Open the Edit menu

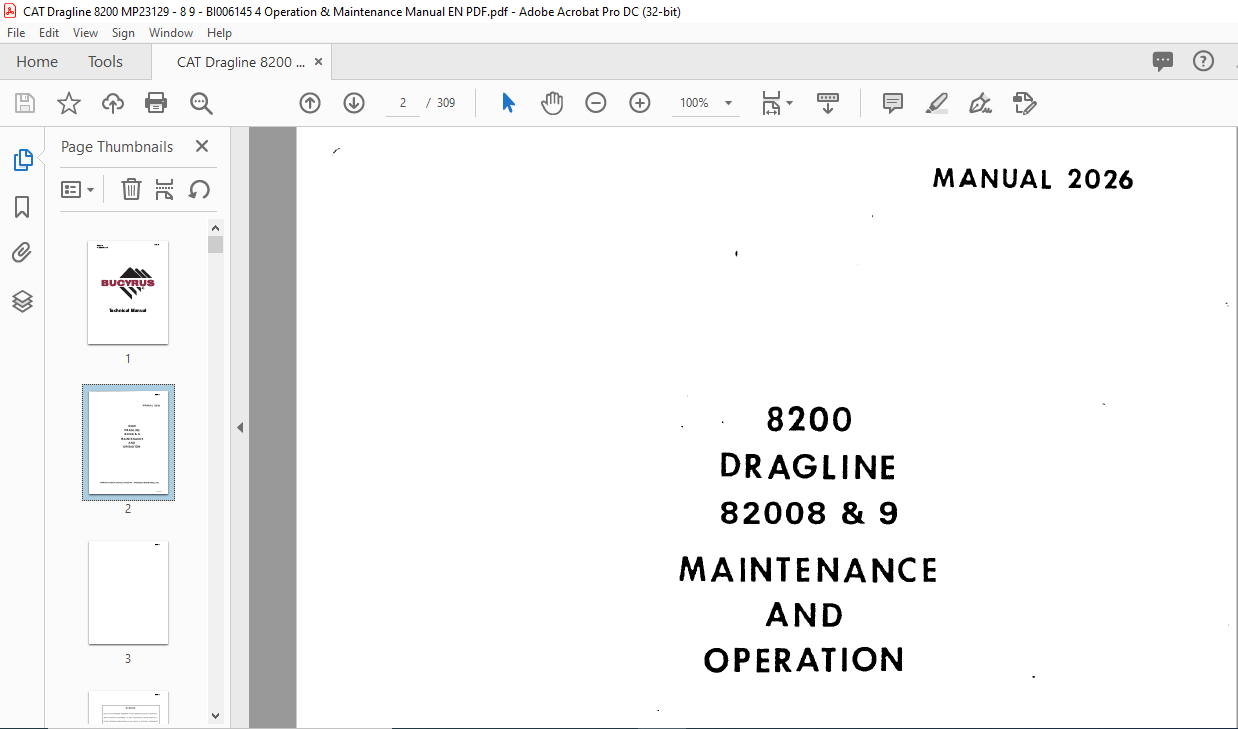[49, 33]
